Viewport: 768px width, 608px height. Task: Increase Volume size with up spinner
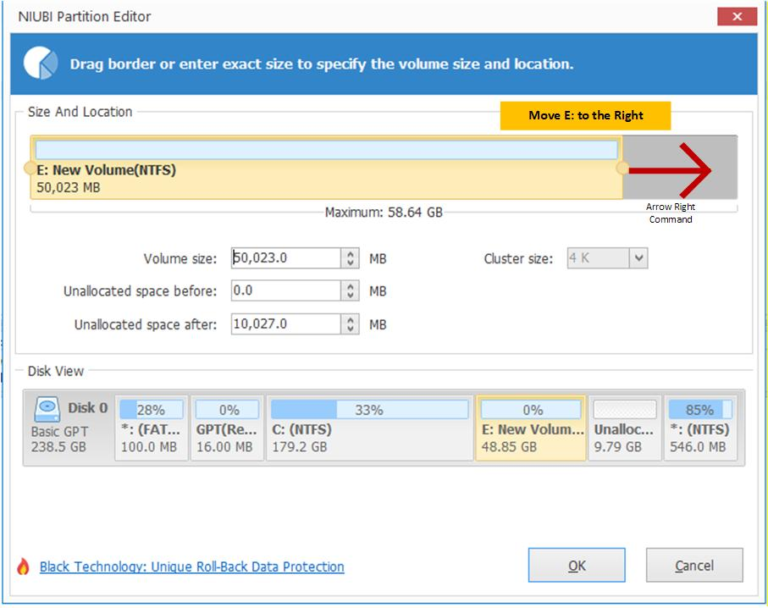pos(350,253)
